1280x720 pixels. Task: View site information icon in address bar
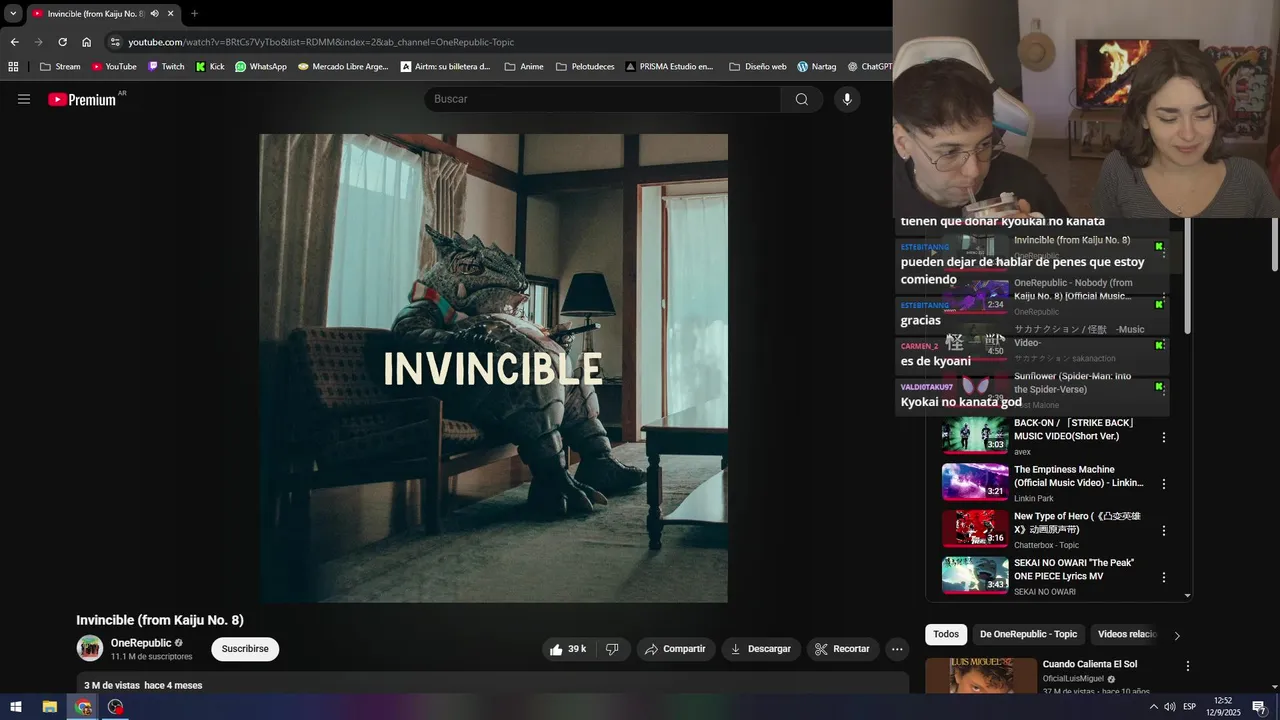115,42
